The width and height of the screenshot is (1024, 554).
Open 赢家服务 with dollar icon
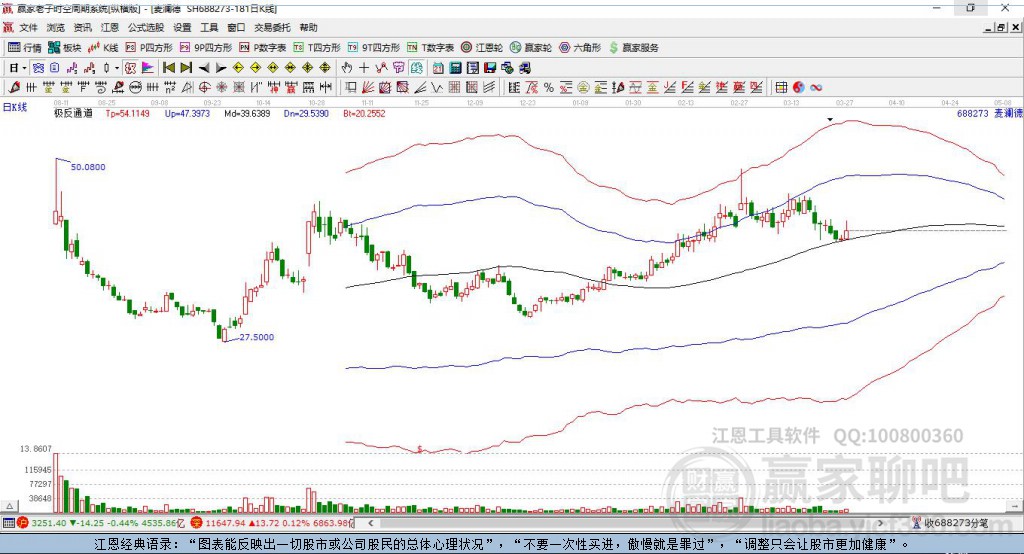[633, 48]
